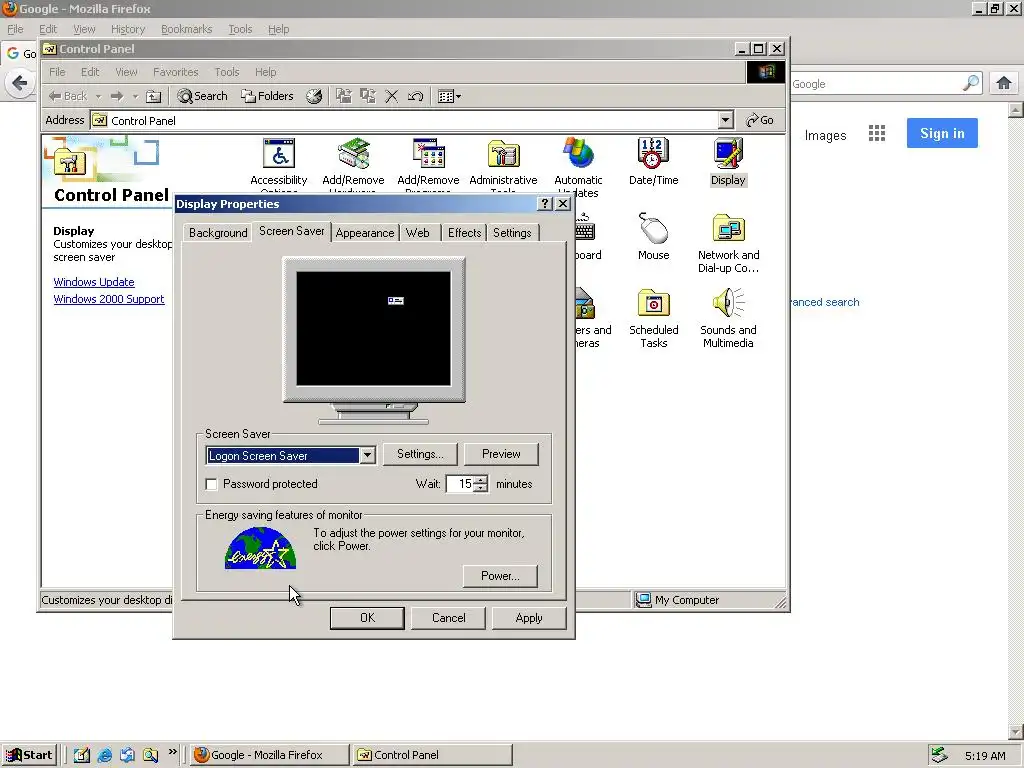Click the Firefox search magnifier icon
This screenshot has width=1024, height=768.
971,83
